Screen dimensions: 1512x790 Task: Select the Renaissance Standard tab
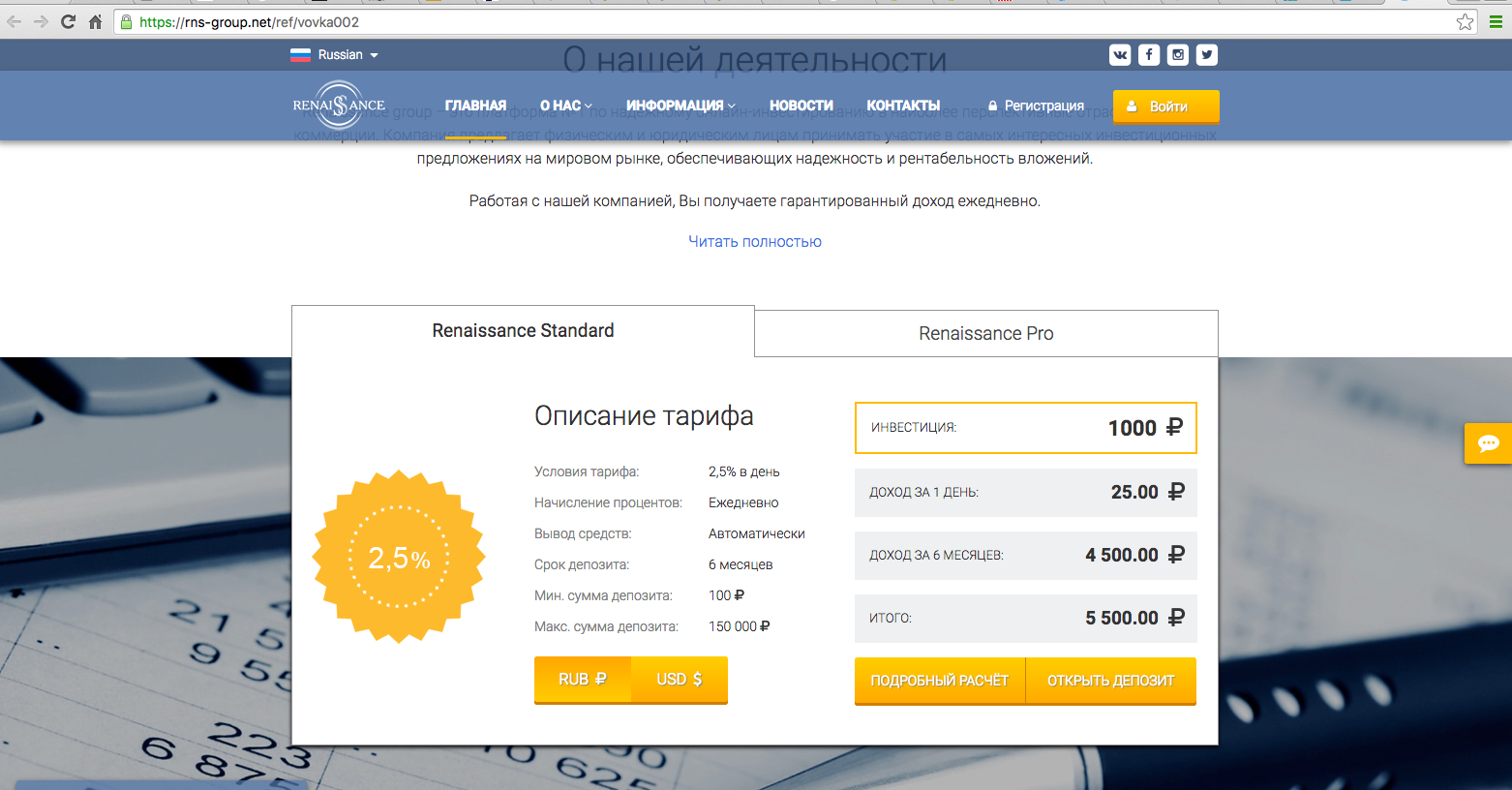tap(523, 331)
